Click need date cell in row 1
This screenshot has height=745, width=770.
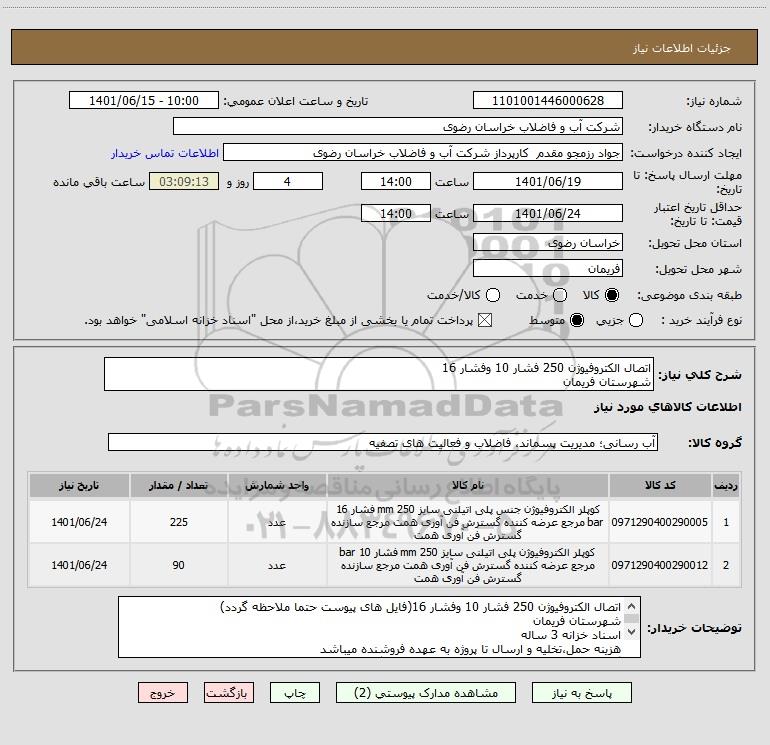(79, 522)
